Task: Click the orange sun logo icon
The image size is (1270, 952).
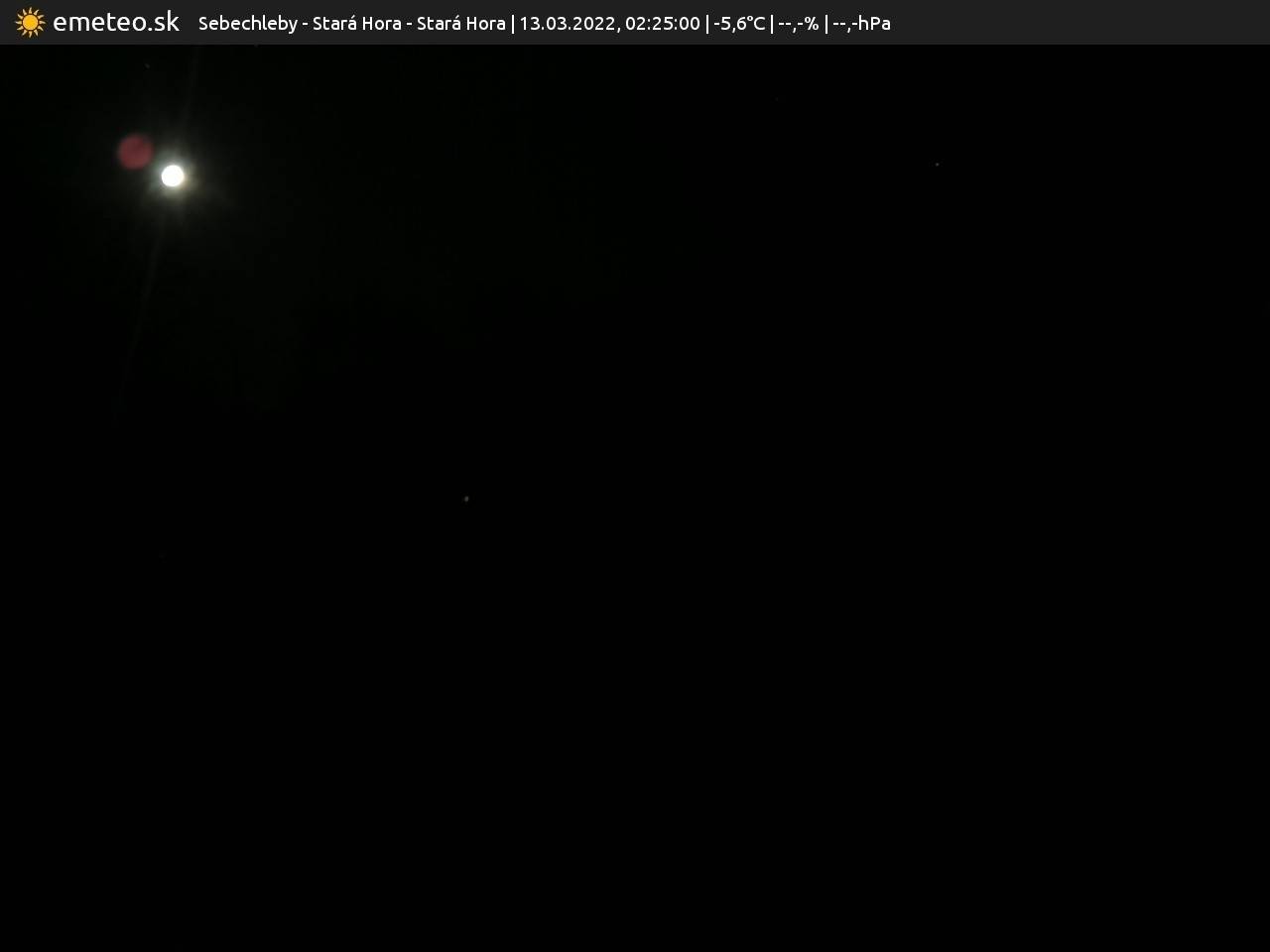Action: click(x=30, y=22)
